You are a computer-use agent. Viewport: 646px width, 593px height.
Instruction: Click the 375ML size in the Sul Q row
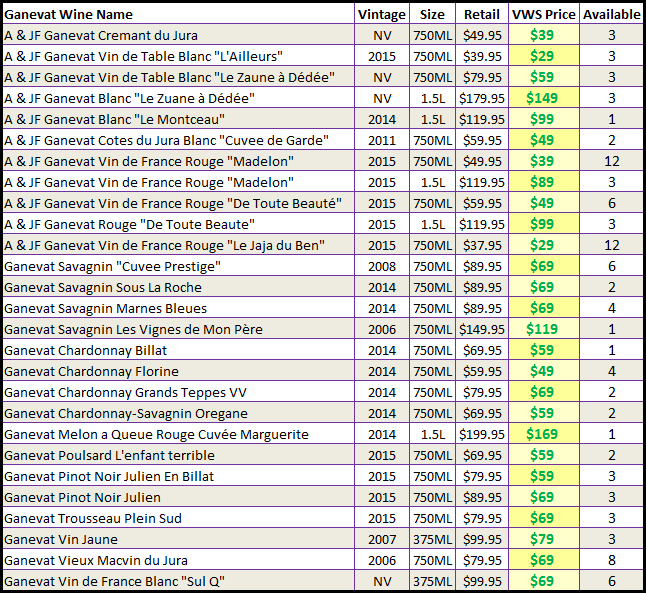(432, 581)
